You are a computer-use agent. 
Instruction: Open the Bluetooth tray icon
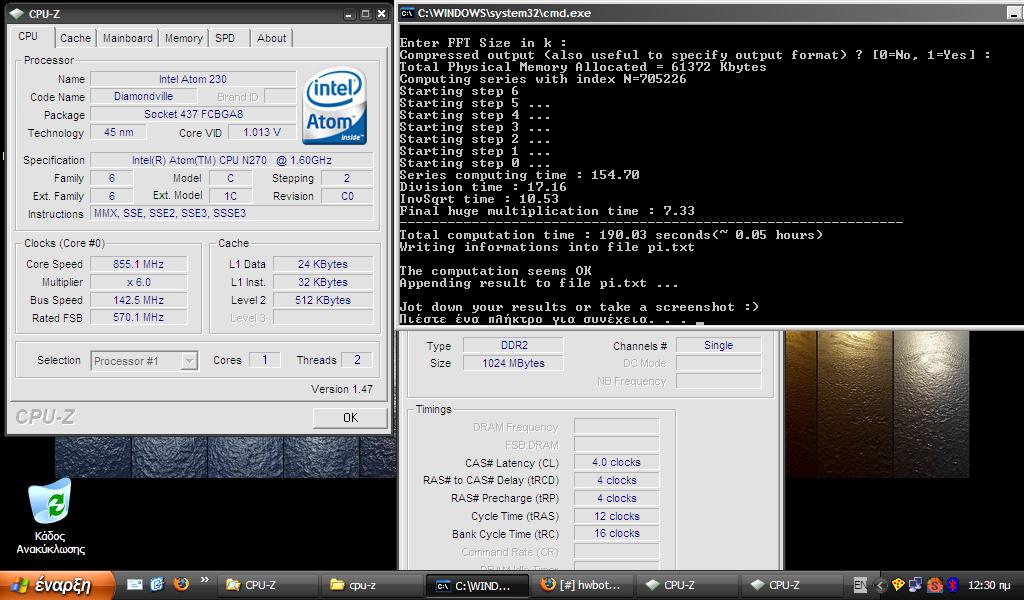pos(952,585)
